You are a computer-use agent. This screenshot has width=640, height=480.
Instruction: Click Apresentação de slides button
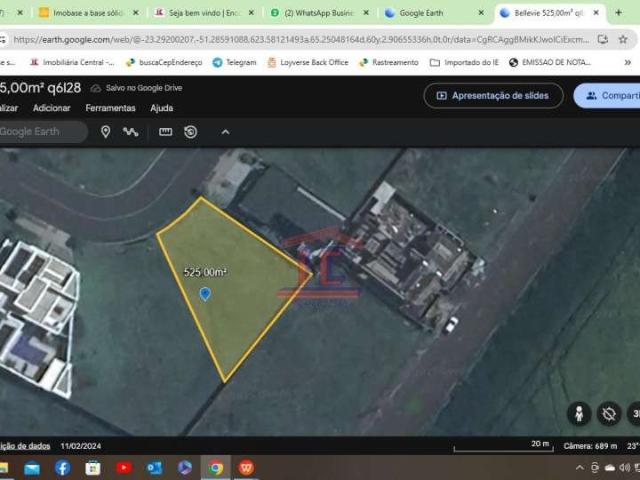point(493,96)
